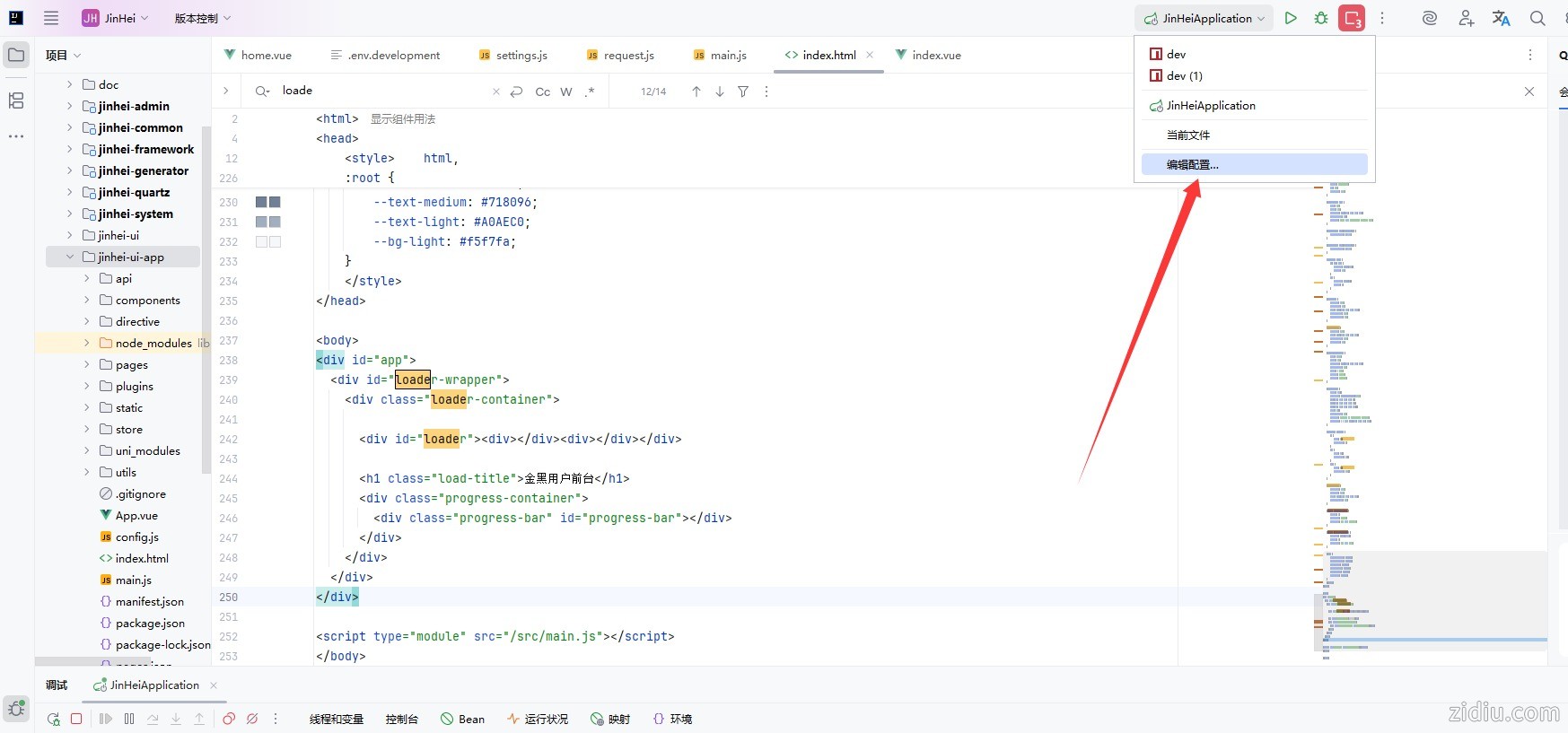Viewport: 1568px width, 733px height.
Task: Open the main hamburger menu
Action: [51, 18]
